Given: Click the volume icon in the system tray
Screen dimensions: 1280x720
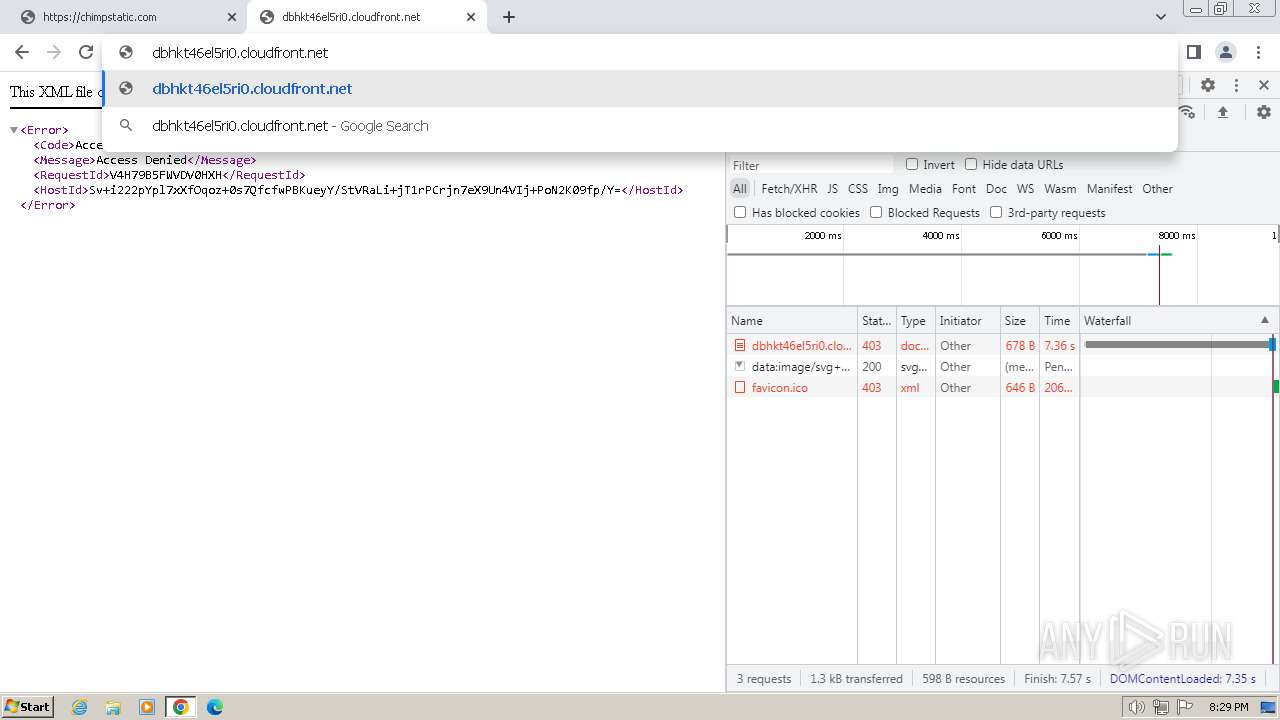Looking at the screenshot, I should coord(1136,707).
